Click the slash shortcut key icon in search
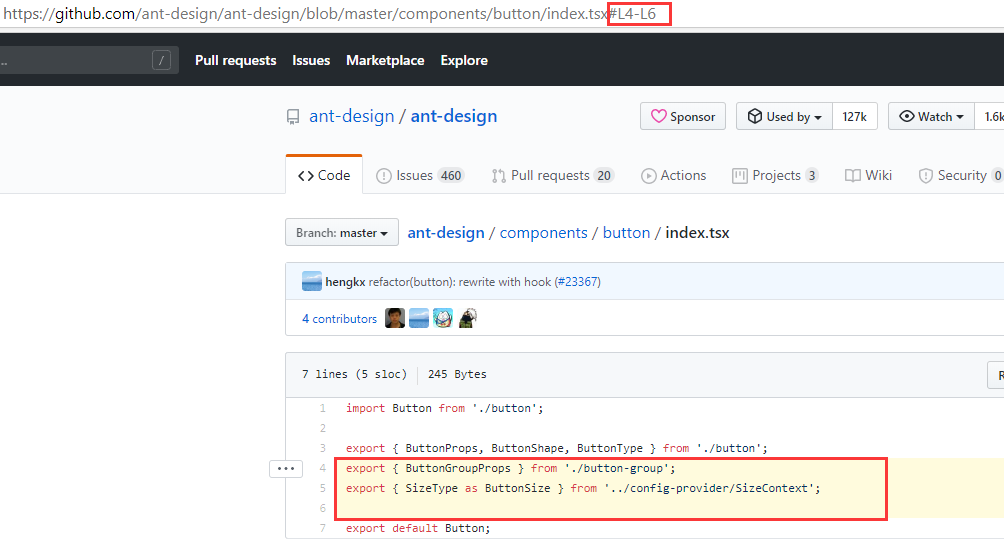The image size is (1004, 554). [161, 60]
